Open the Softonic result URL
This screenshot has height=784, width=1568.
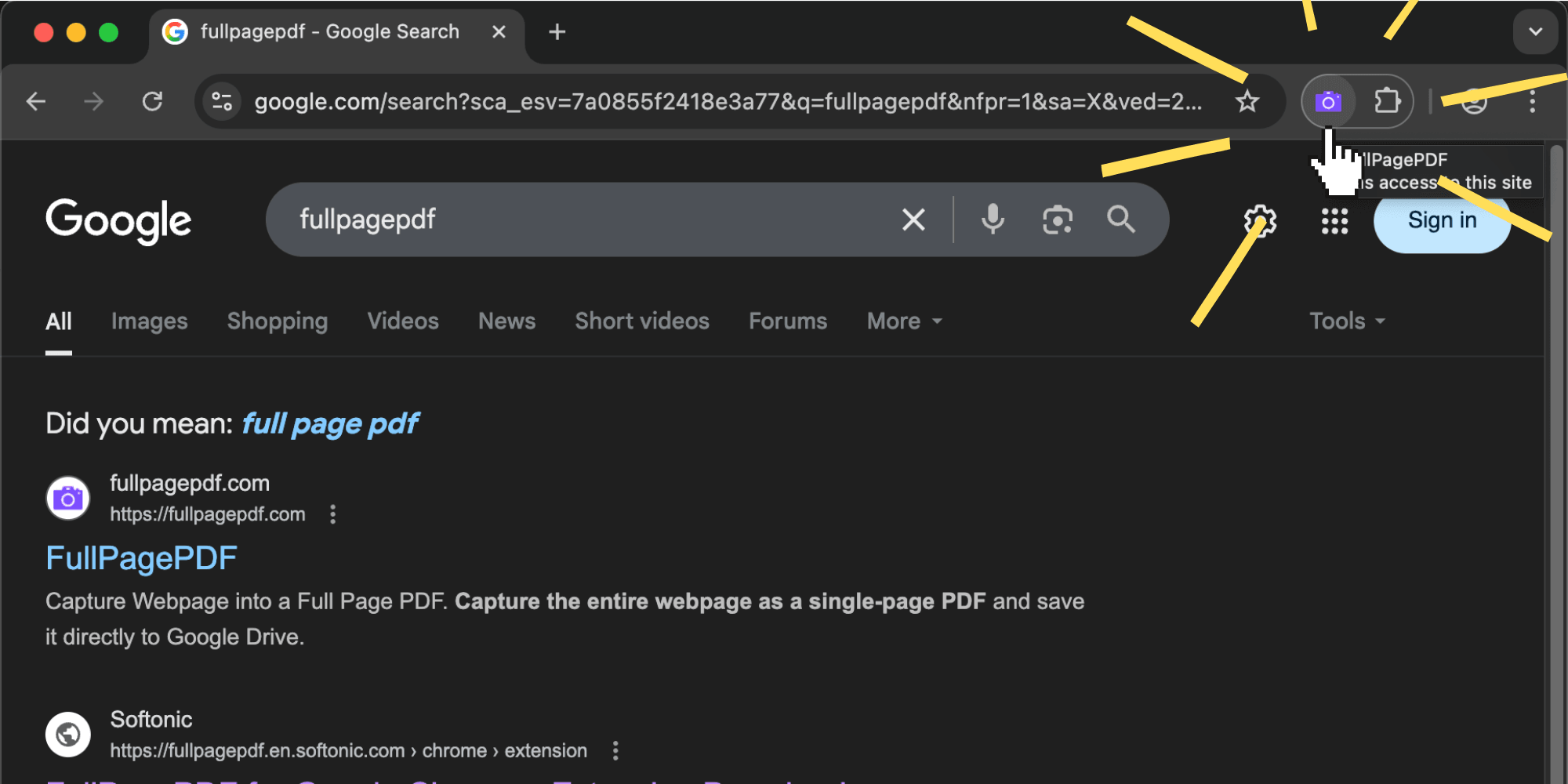tap(348, 751)
